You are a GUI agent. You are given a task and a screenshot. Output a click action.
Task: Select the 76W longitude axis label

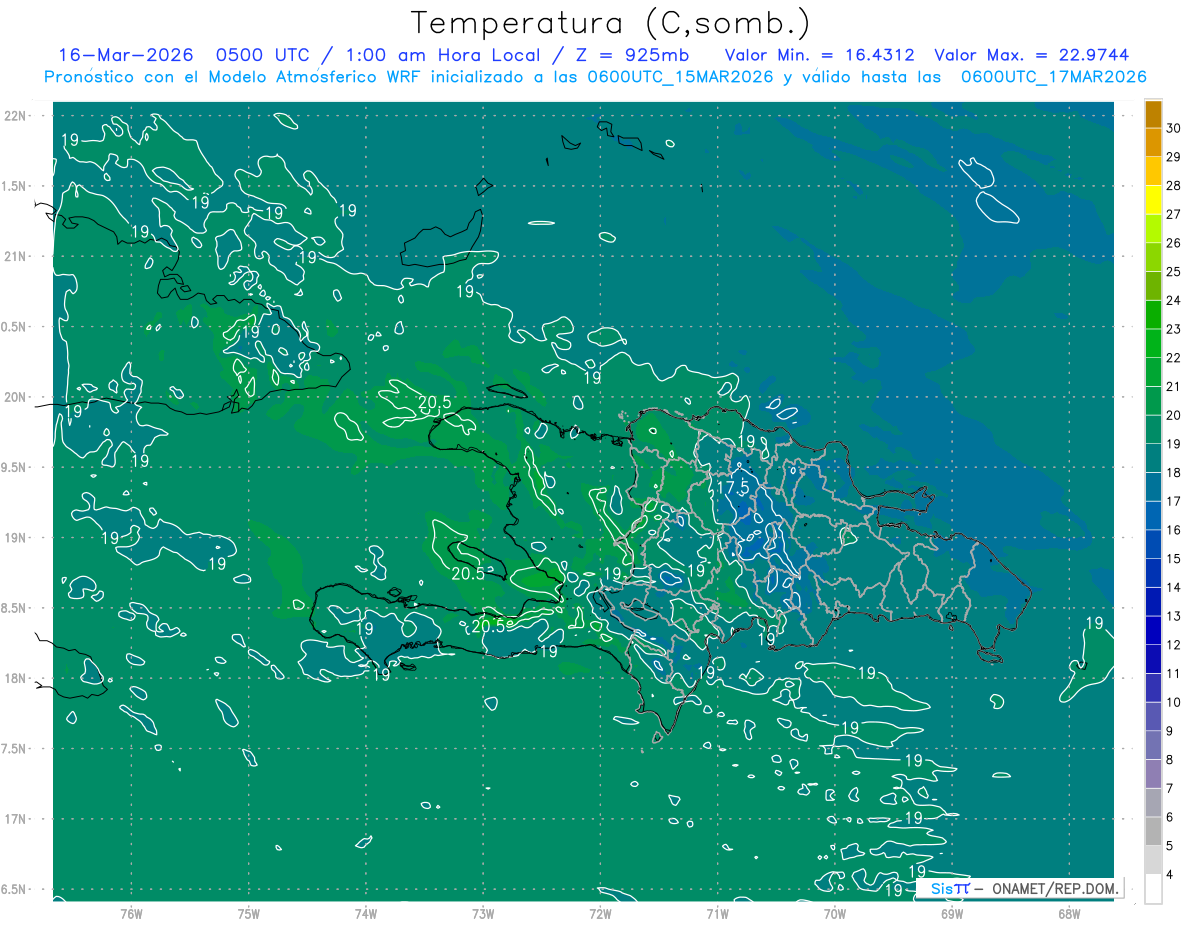[x=131, y=913]
